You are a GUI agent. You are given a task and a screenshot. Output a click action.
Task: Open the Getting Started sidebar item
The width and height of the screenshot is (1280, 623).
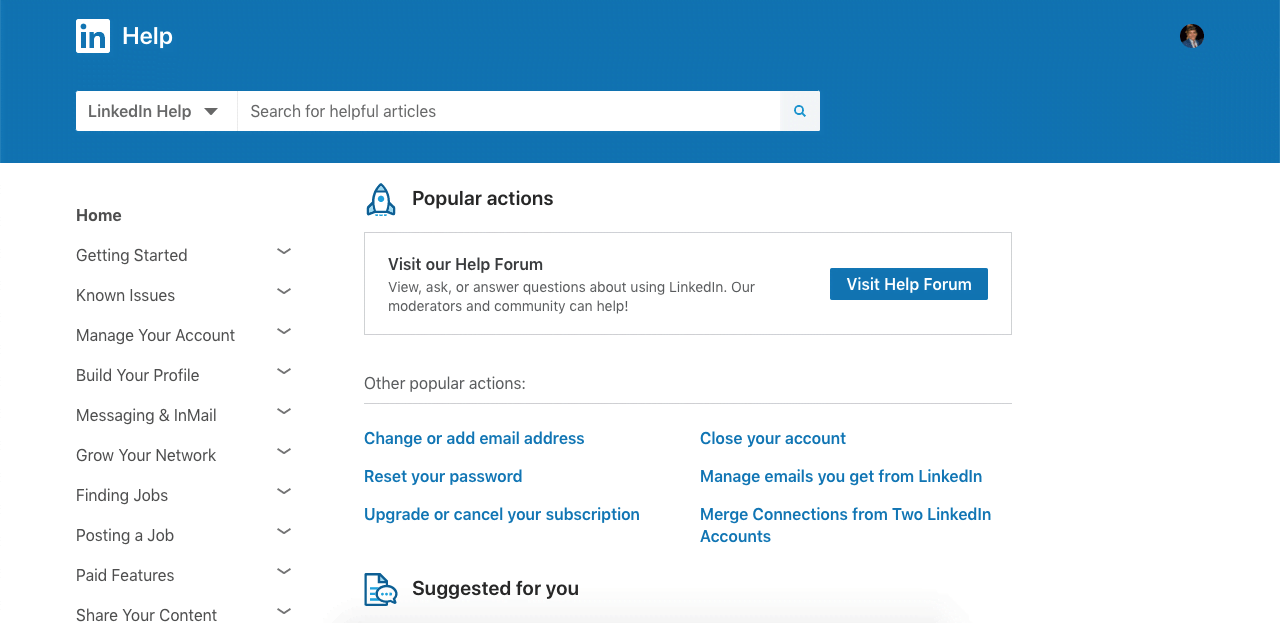pyautogui.click(x=132, y=255)
